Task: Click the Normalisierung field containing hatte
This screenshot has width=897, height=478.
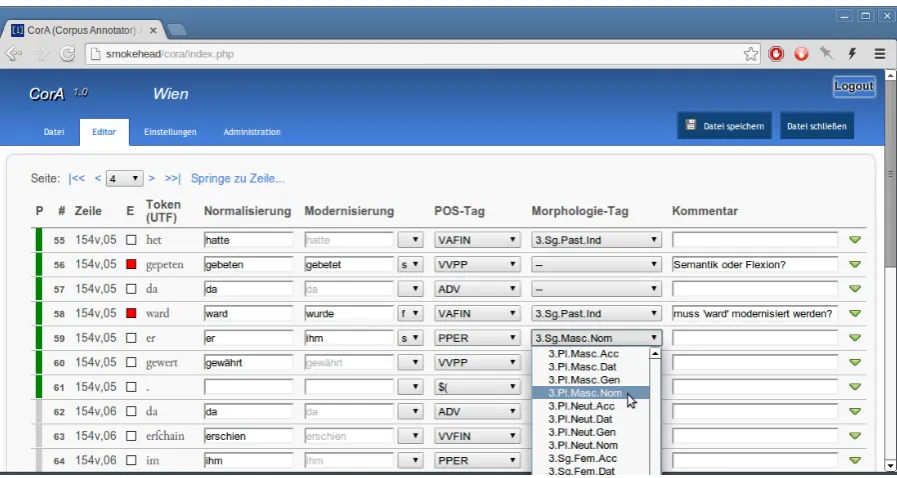Action: pyautogui.click(x=248, y=240)
